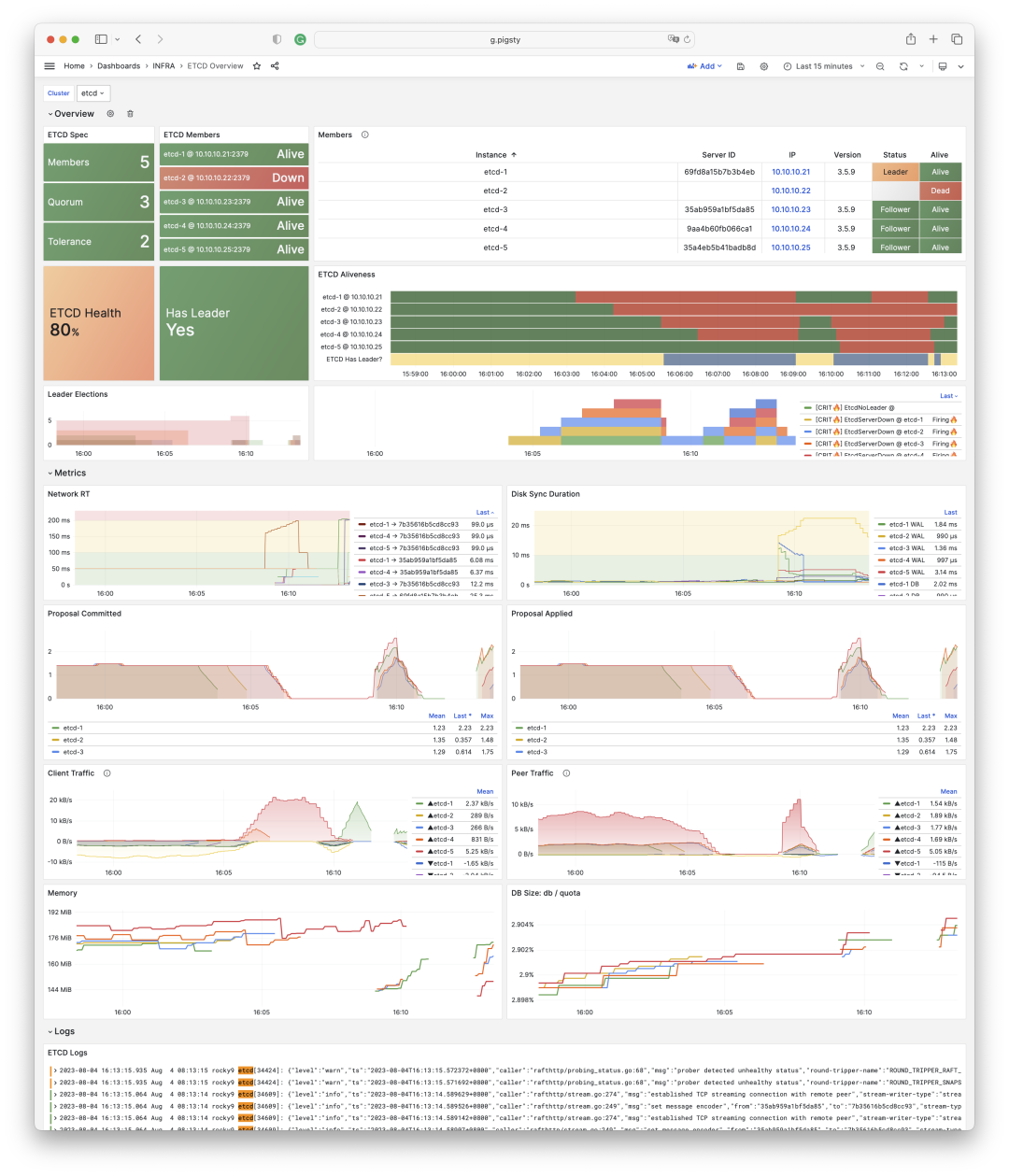Screen dimensions: 1009x1176
Task: Open the etcd cluster variable dropdown
Action: pos(92,93)
